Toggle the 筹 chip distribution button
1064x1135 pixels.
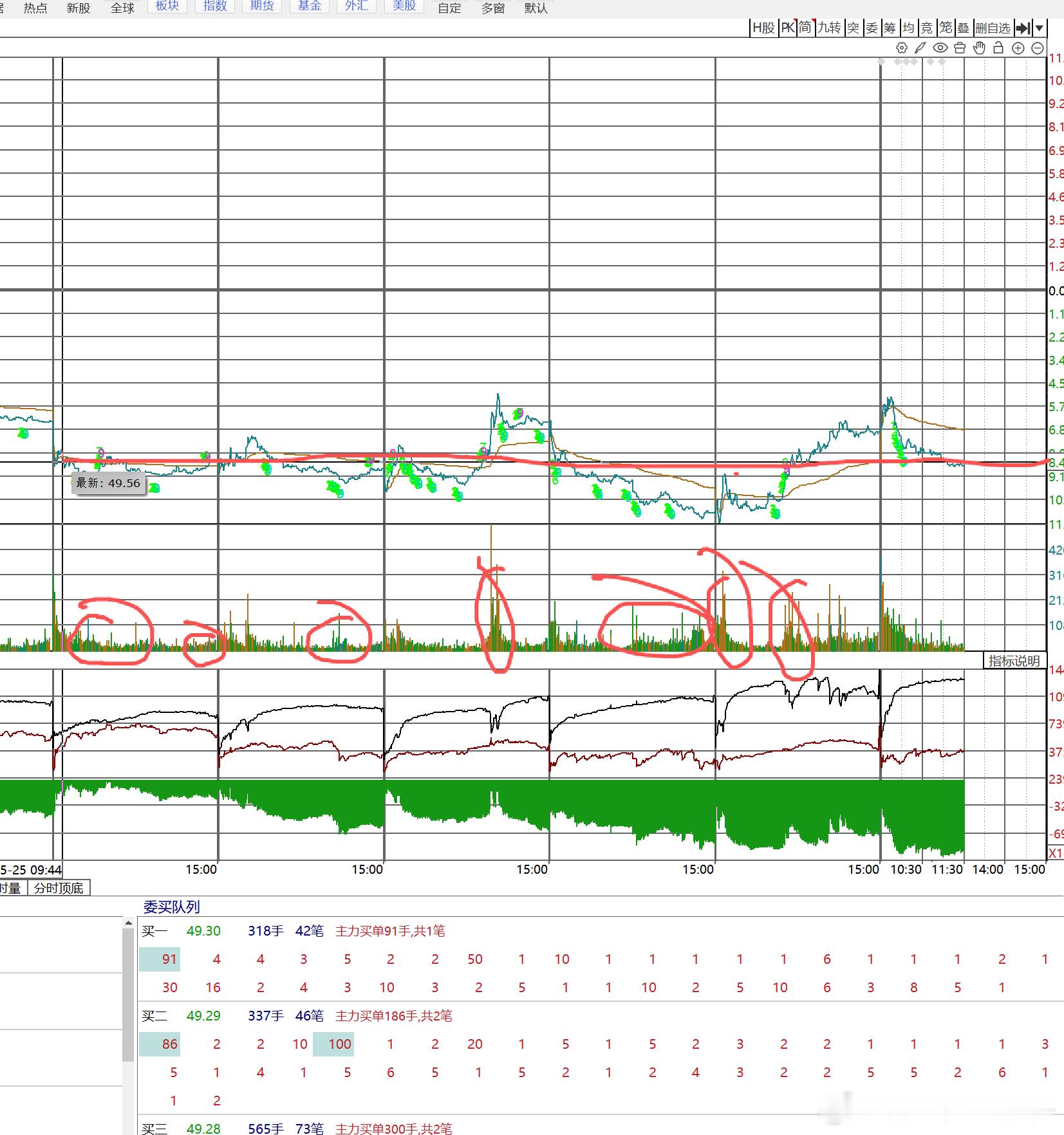tap(890, 28)
